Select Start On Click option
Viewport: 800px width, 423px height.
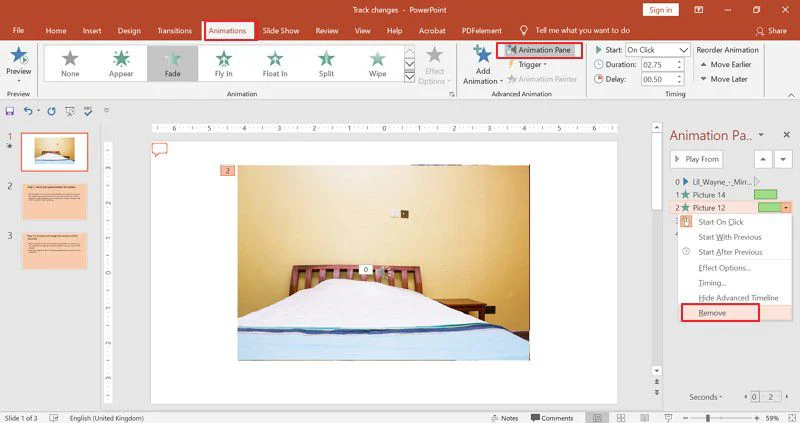click(735, 222)
